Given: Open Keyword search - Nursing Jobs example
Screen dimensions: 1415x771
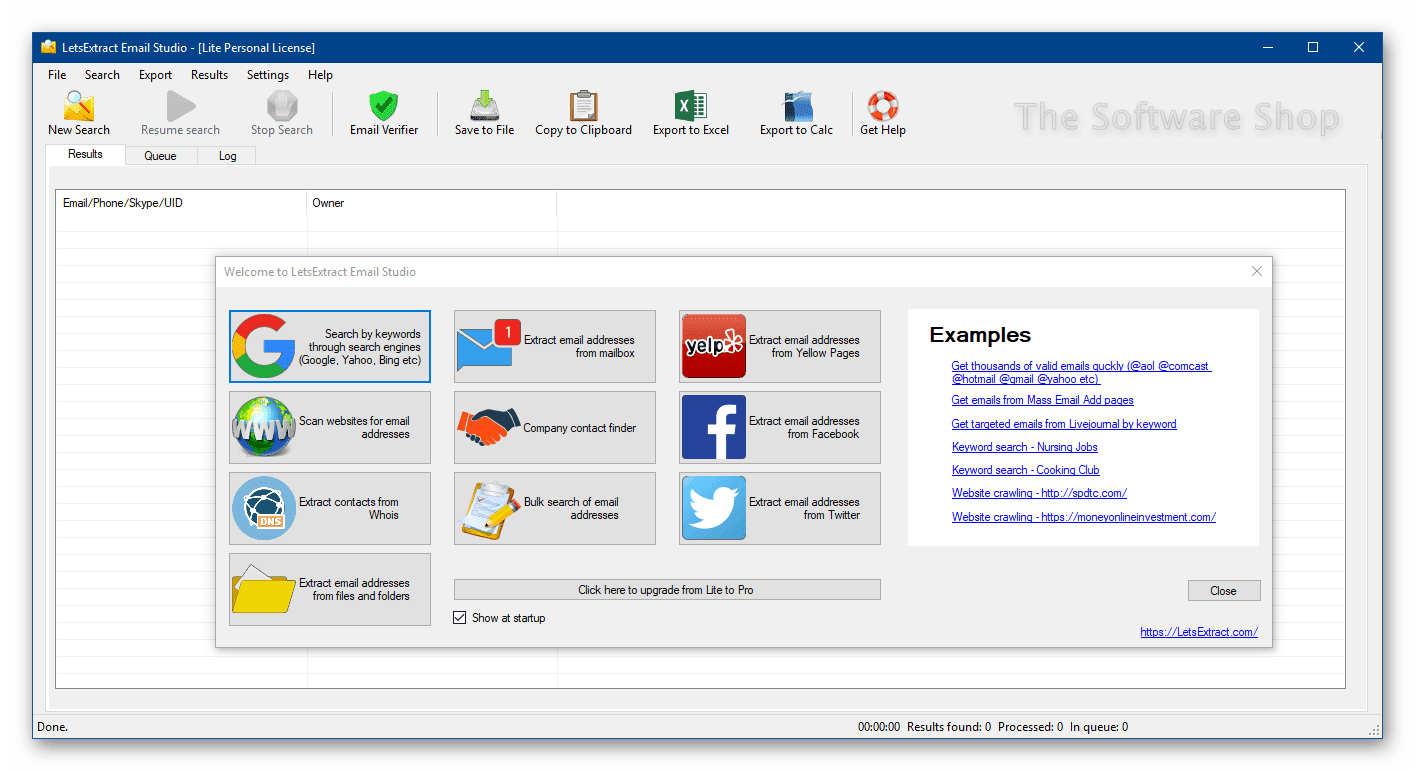Looking at the screenshot, I should pos(1025,447).
